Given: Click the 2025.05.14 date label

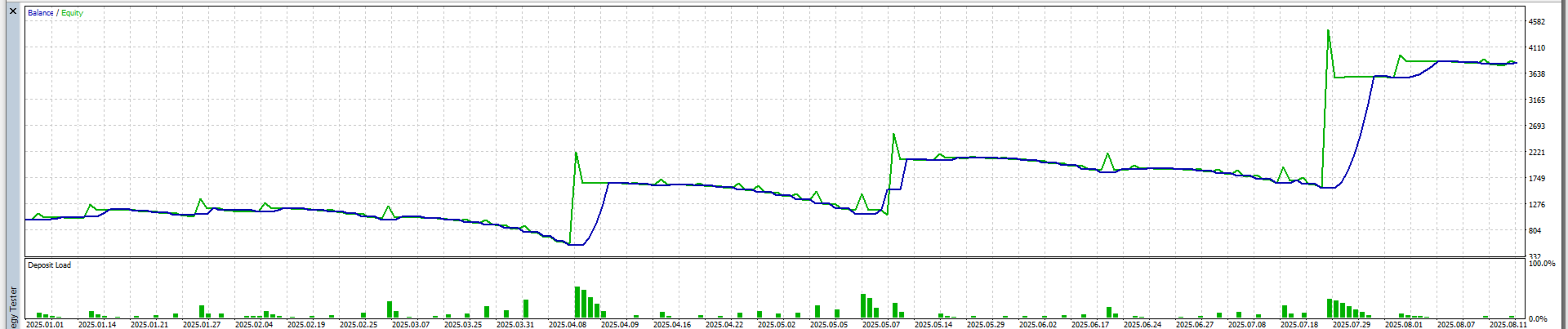Looking at the screenshot, I should (933, 325).
